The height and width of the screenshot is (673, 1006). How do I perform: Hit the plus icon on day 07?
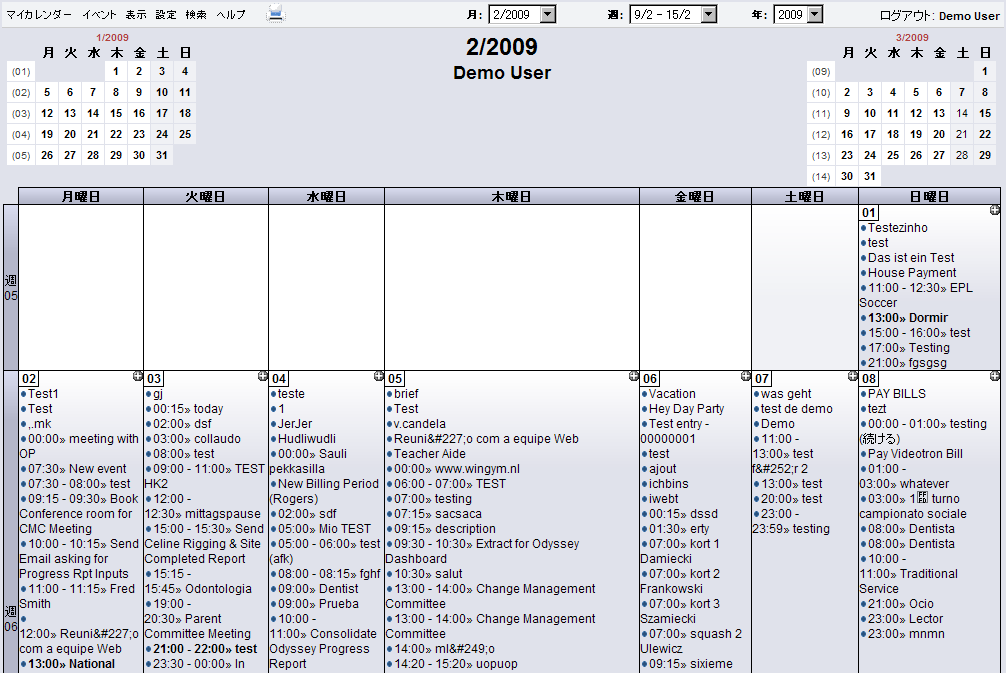click(852, 376)
